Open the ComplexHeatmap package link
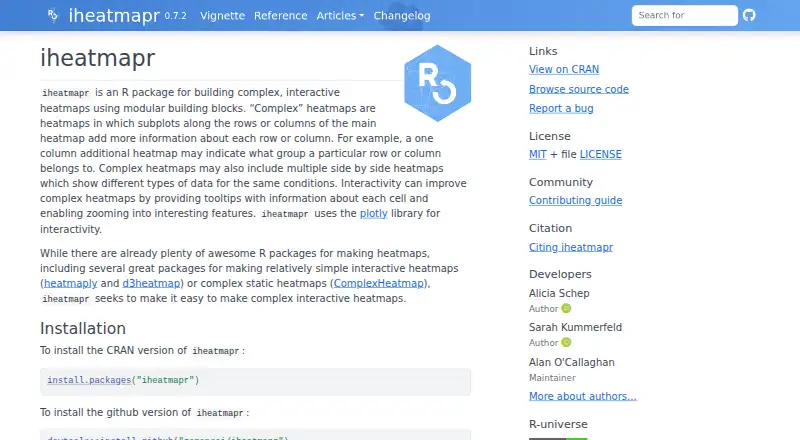Screen dimensions: 800x440 379,283
